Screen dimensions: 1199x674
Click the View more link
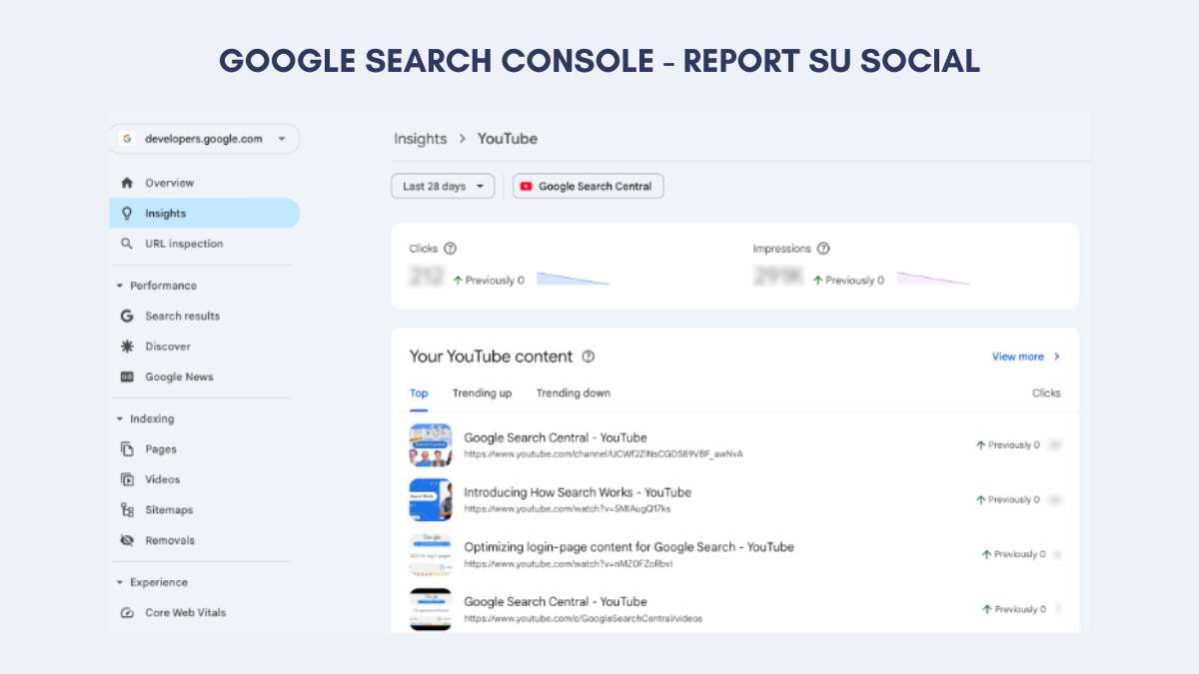pyautogui.click(x=1018, y=357)
